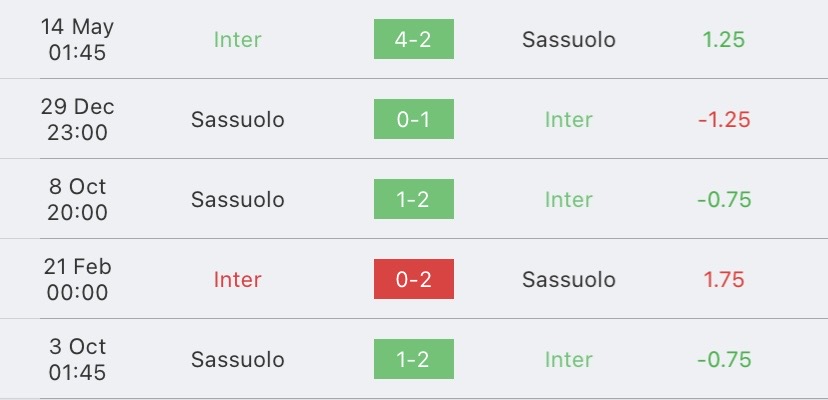Click the red 0-2 score badge
This screenshot has height=400, width=828.
coord(413,279)
